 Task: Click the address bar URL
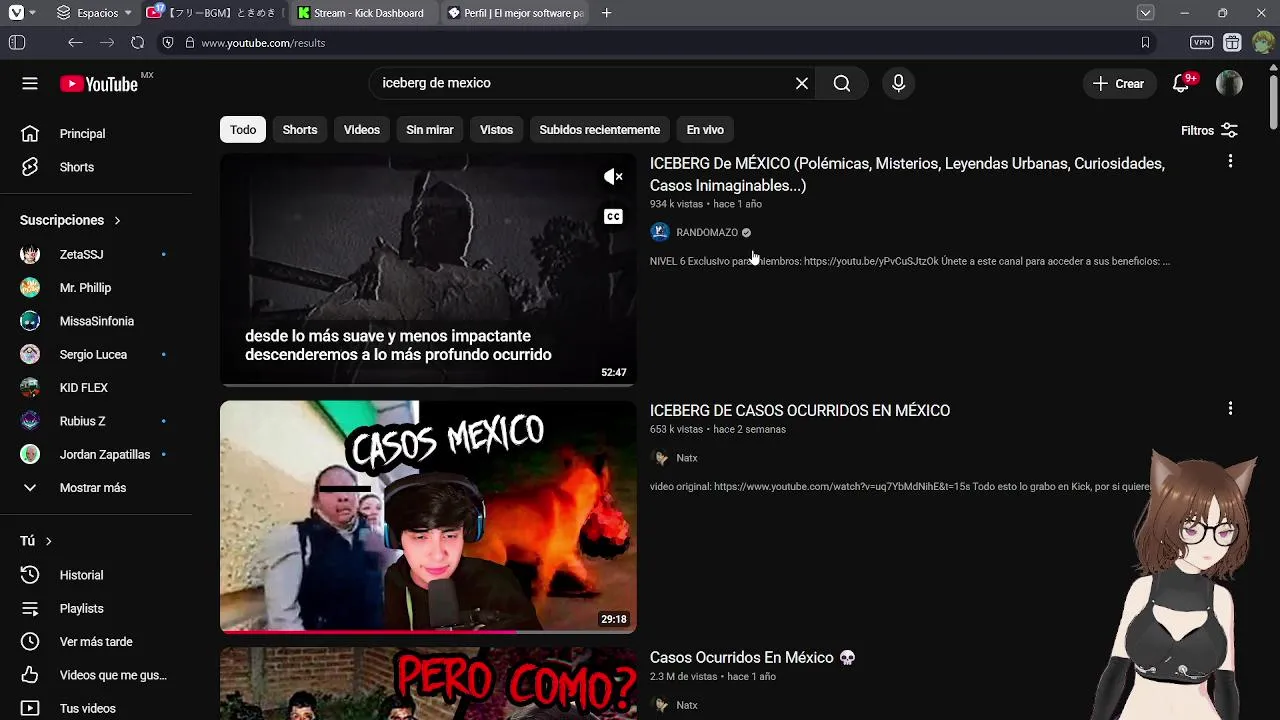coord(263,43)
